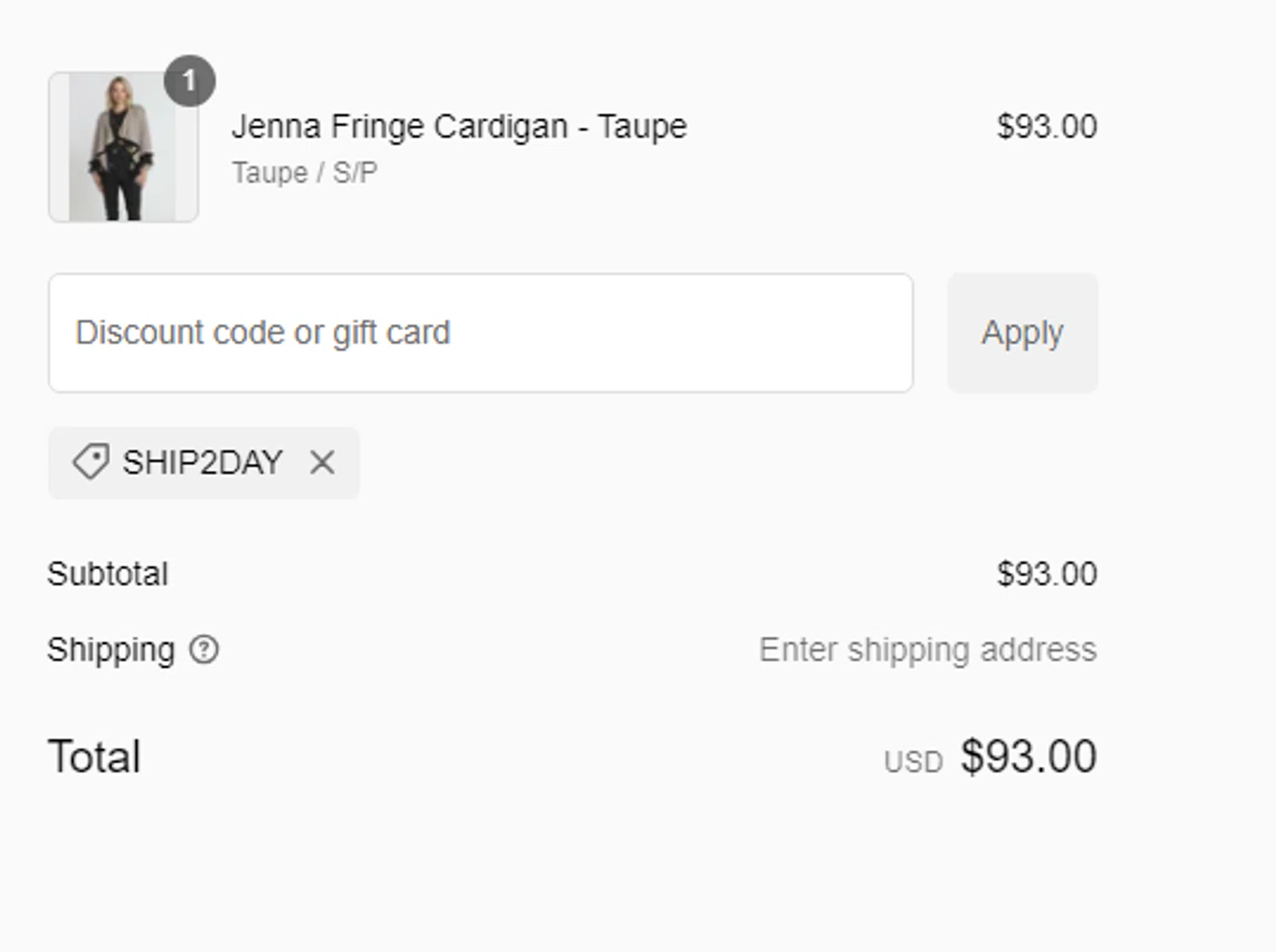Click the Total amount $93.00
Viewport: 1276px width, 952px height.
1029,756
